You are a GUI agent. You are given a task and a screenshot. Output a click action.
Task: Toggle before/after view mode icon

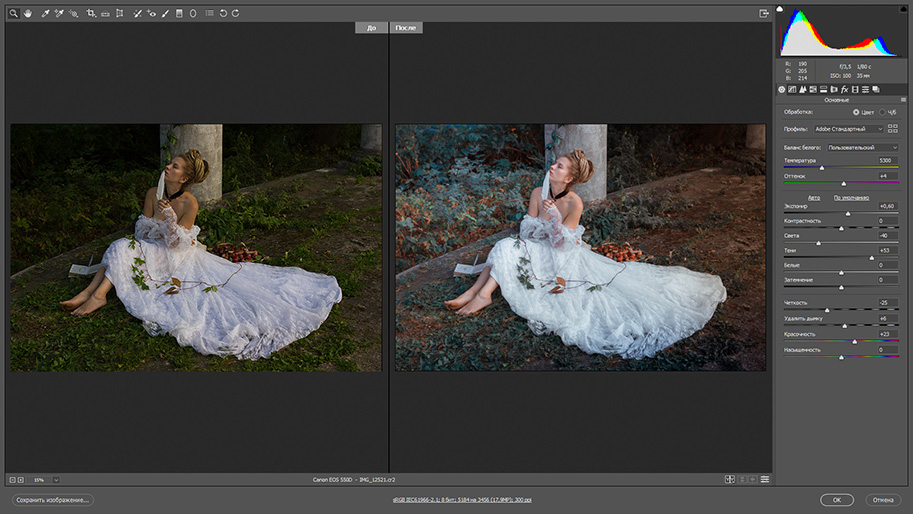[x=730, y=479]
